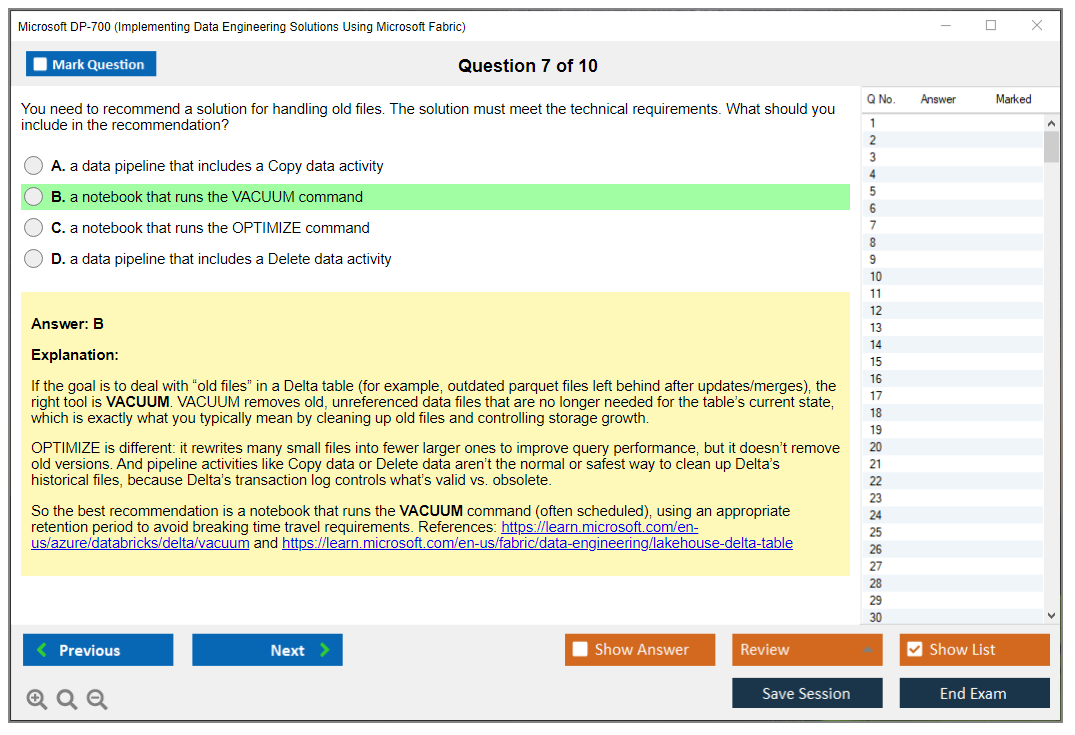Select the zoom out magnifier icon
Image resolution: width=1075 pixels, height=735 pixels.
tap(97, 699)
